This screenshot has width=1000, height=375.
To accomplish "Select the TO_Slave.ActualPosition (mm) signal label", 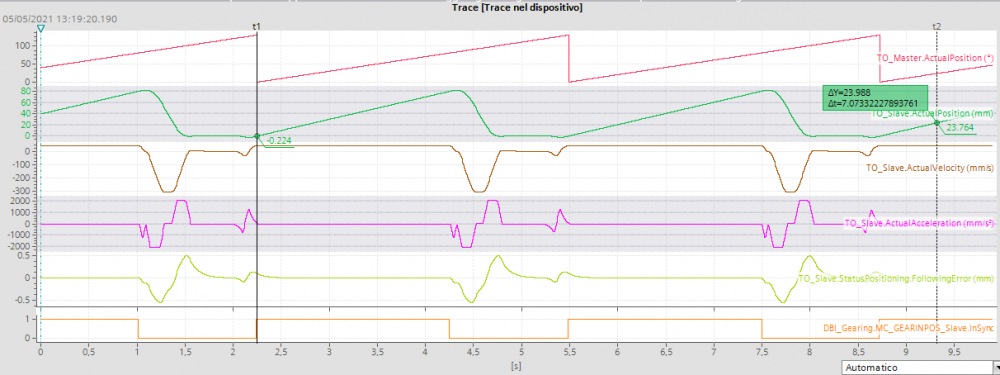I will pyautogui.click(x=932, y=114).
